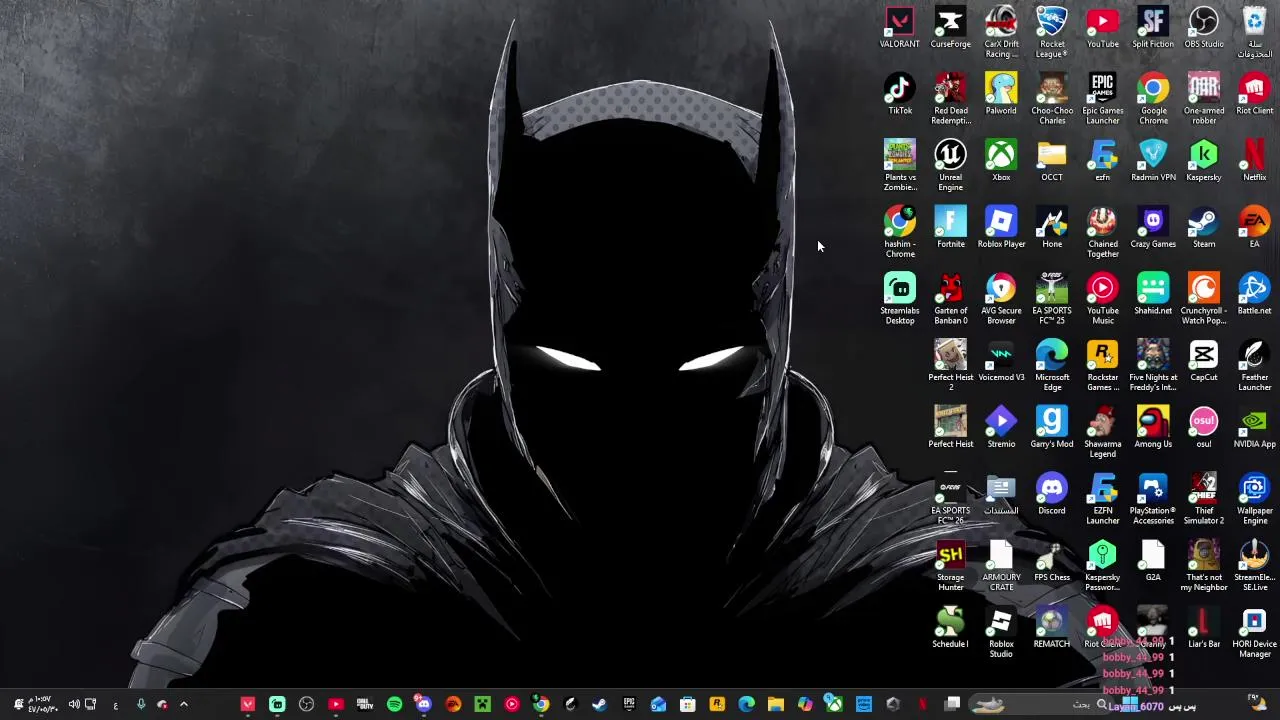The width and height of the screenshot is (1280, 720).
Task: Select the Google Chrome desktop shortcut
Action: tap(1153, 99)
